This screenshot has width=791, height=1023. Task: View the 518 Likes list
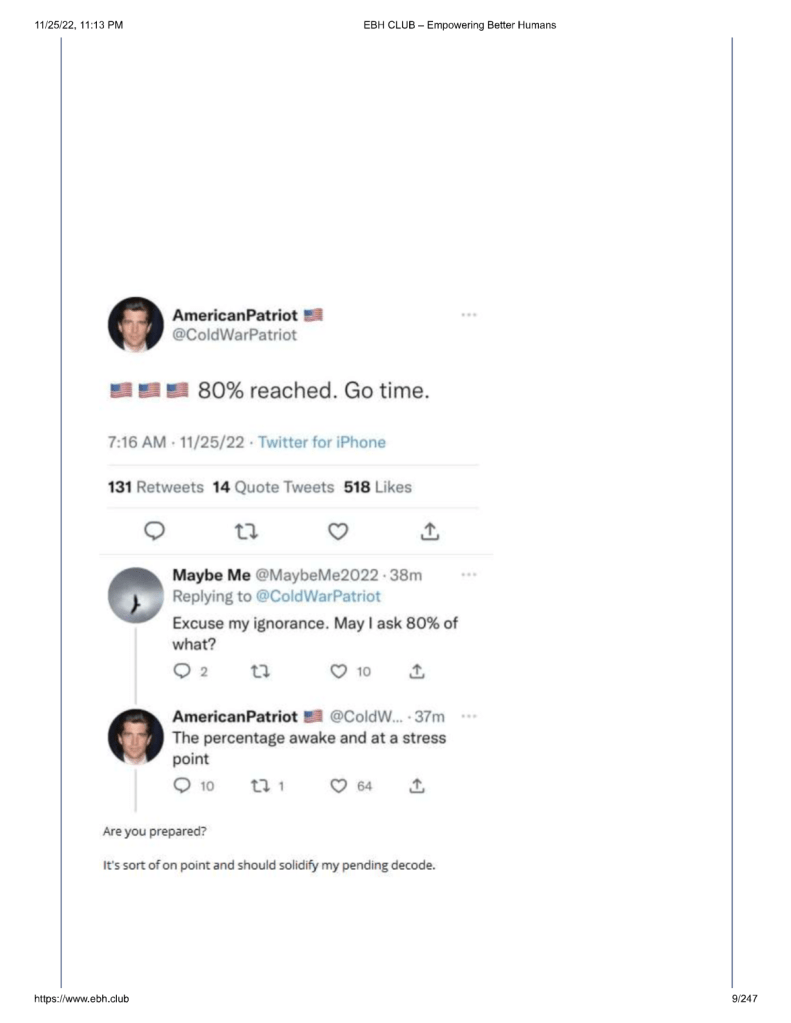[377, 487]
